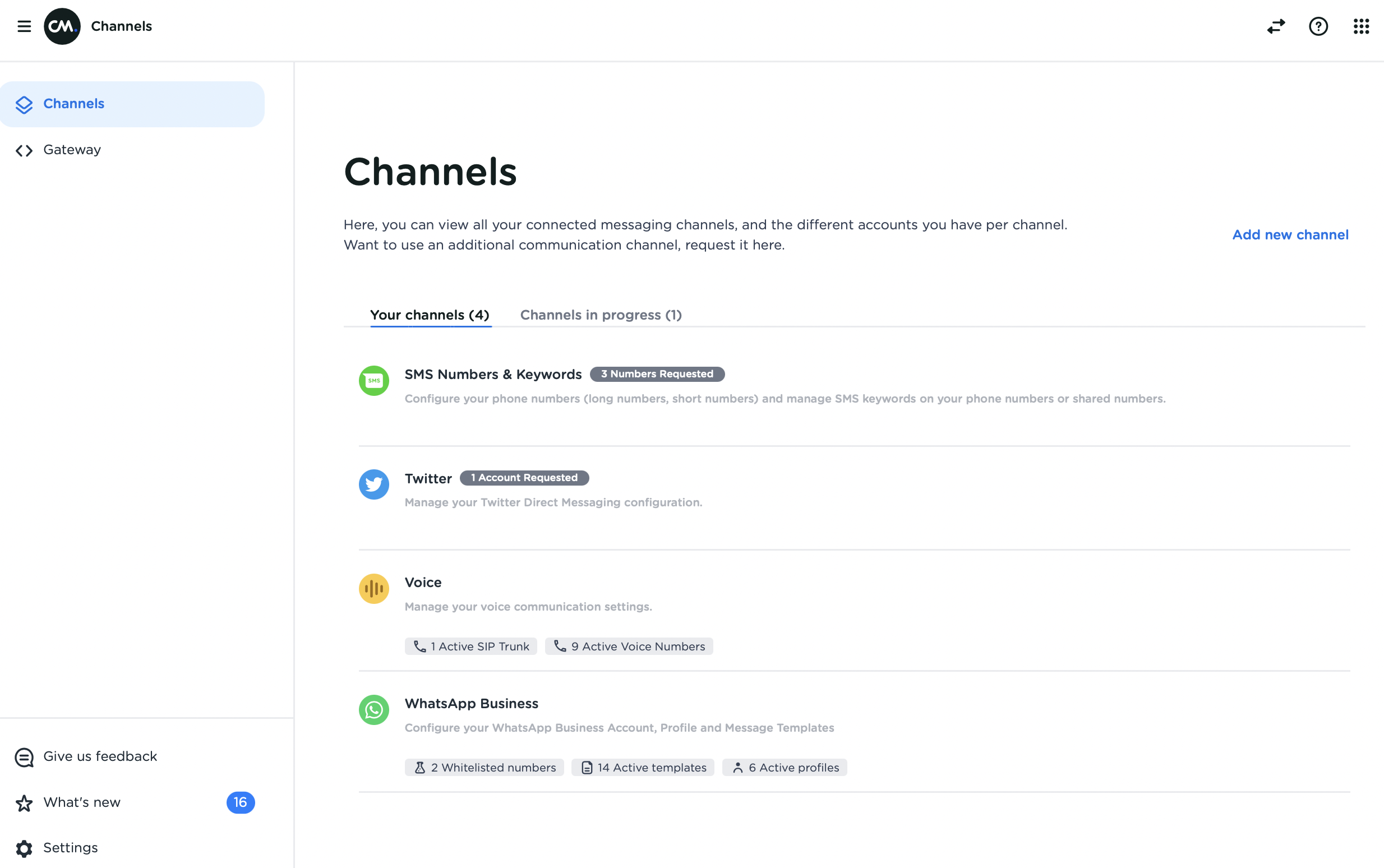The height and width of the screenshot is (868, 1384).
Task: Open the hamburger menu icon
Action: pyautogui.click(x=24, y=26)
